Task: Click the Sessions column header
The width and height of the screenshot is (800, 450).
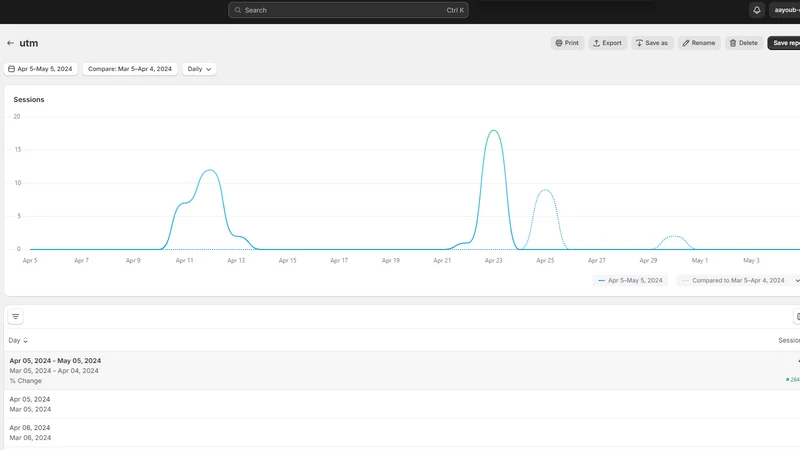Action: pyautogui.click(x=789, y=340)
